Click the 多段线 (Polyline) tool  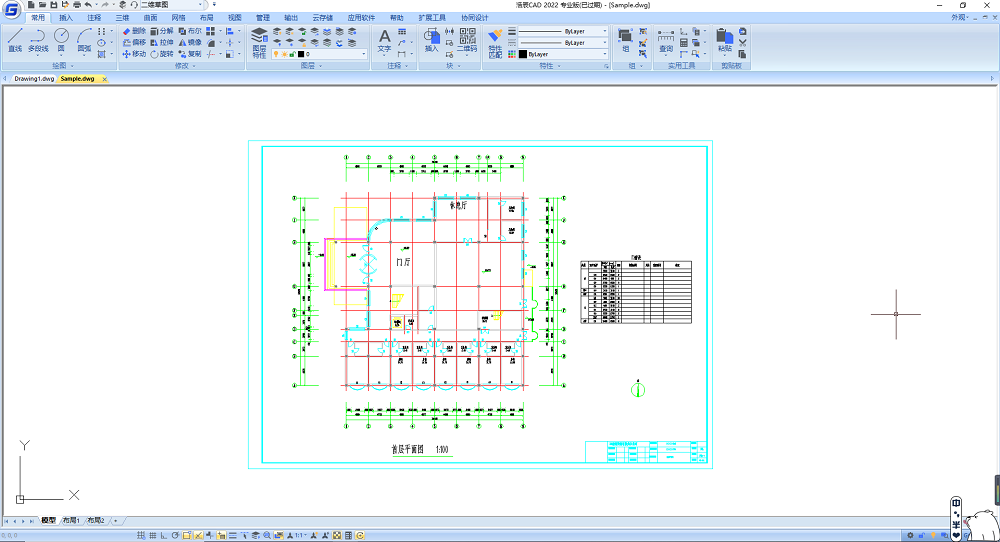(38, 40)
